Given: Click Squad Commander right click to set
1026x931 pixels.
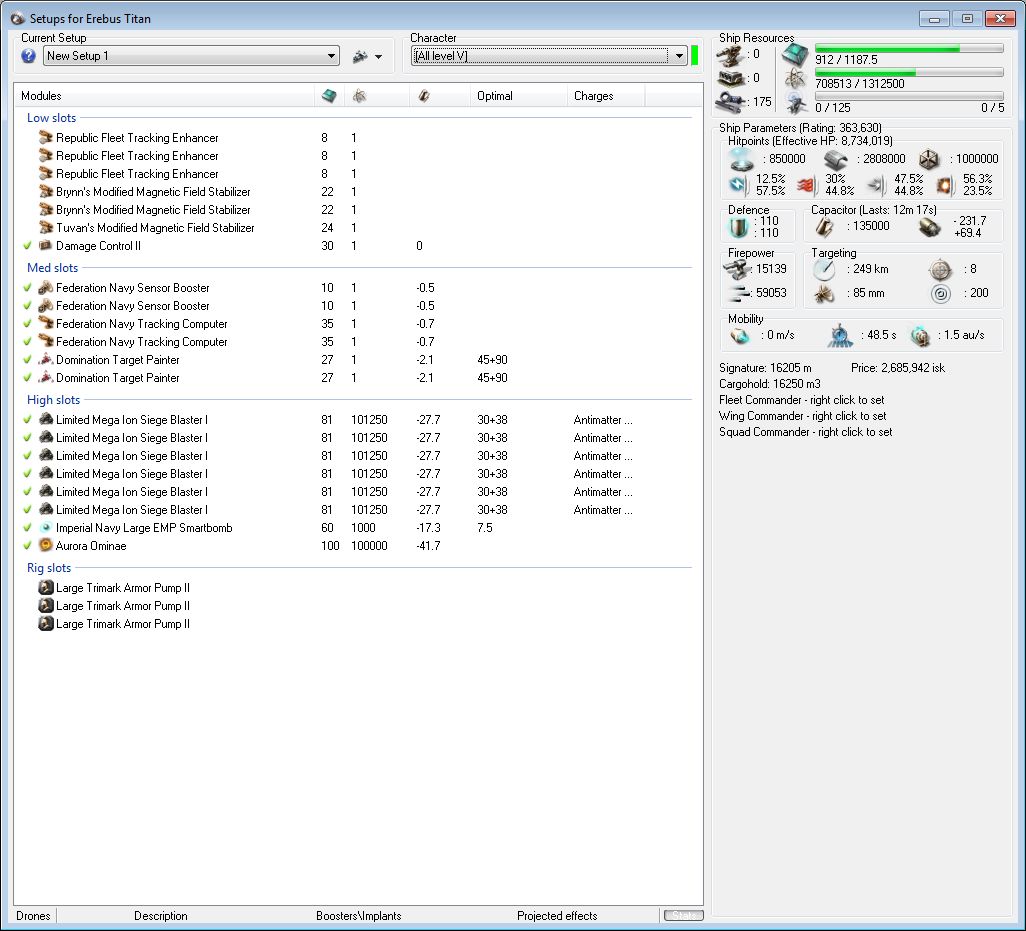Looking at the screenshot, I should pyautogui.click(x=805, y=432).
